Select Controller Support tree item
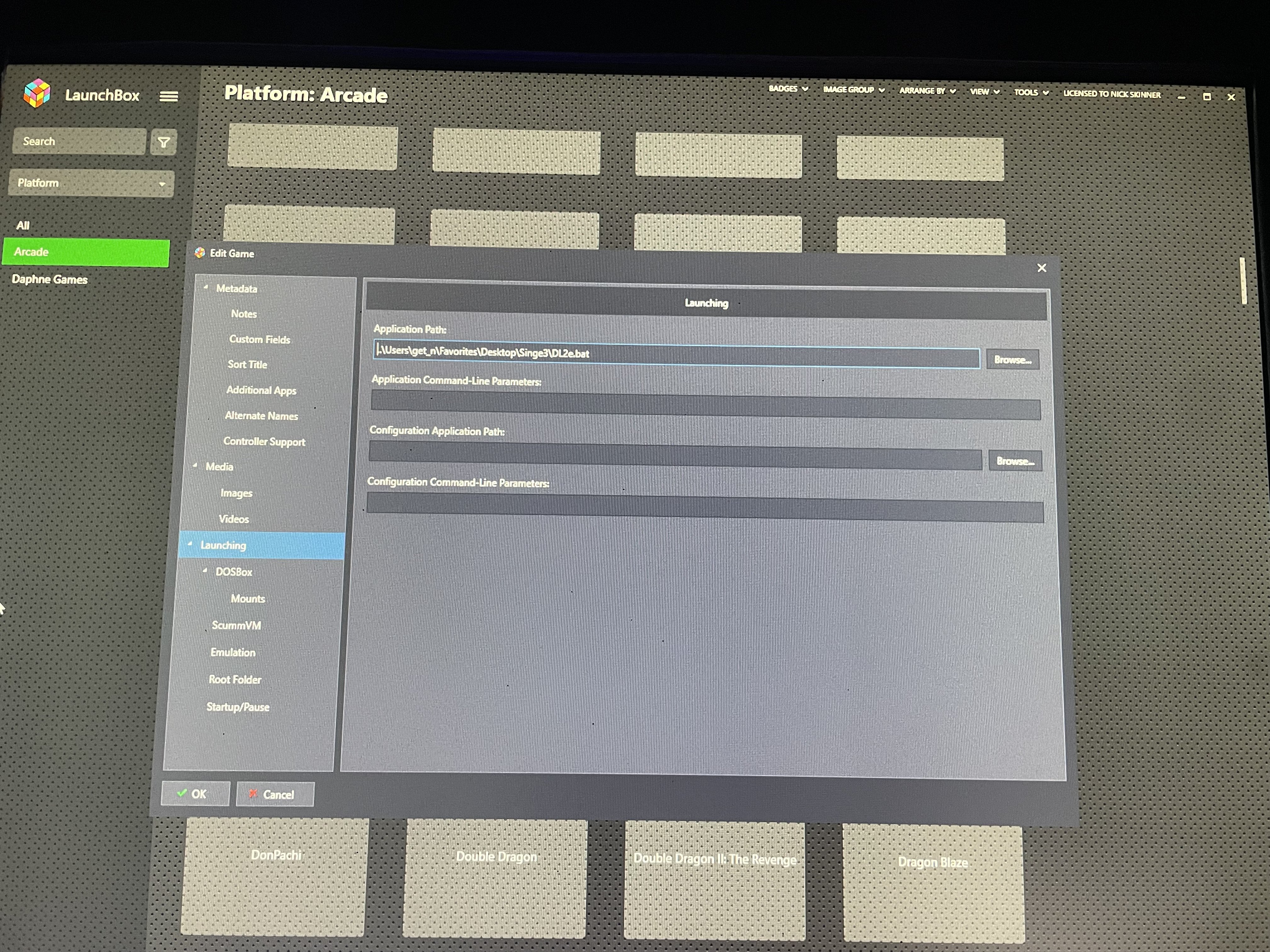Screen dimensions: 1270x952 [264, 441]
